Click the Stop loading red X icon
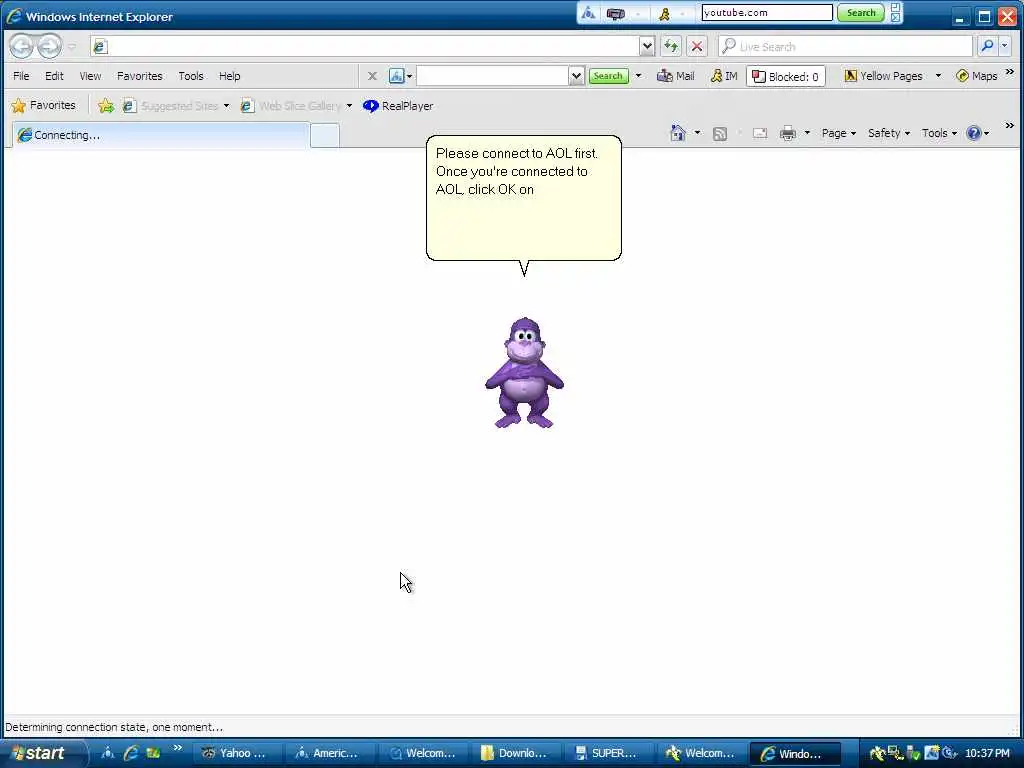Image resolution: width=1024 pixels, height=768 pixels. coord(697,46)
